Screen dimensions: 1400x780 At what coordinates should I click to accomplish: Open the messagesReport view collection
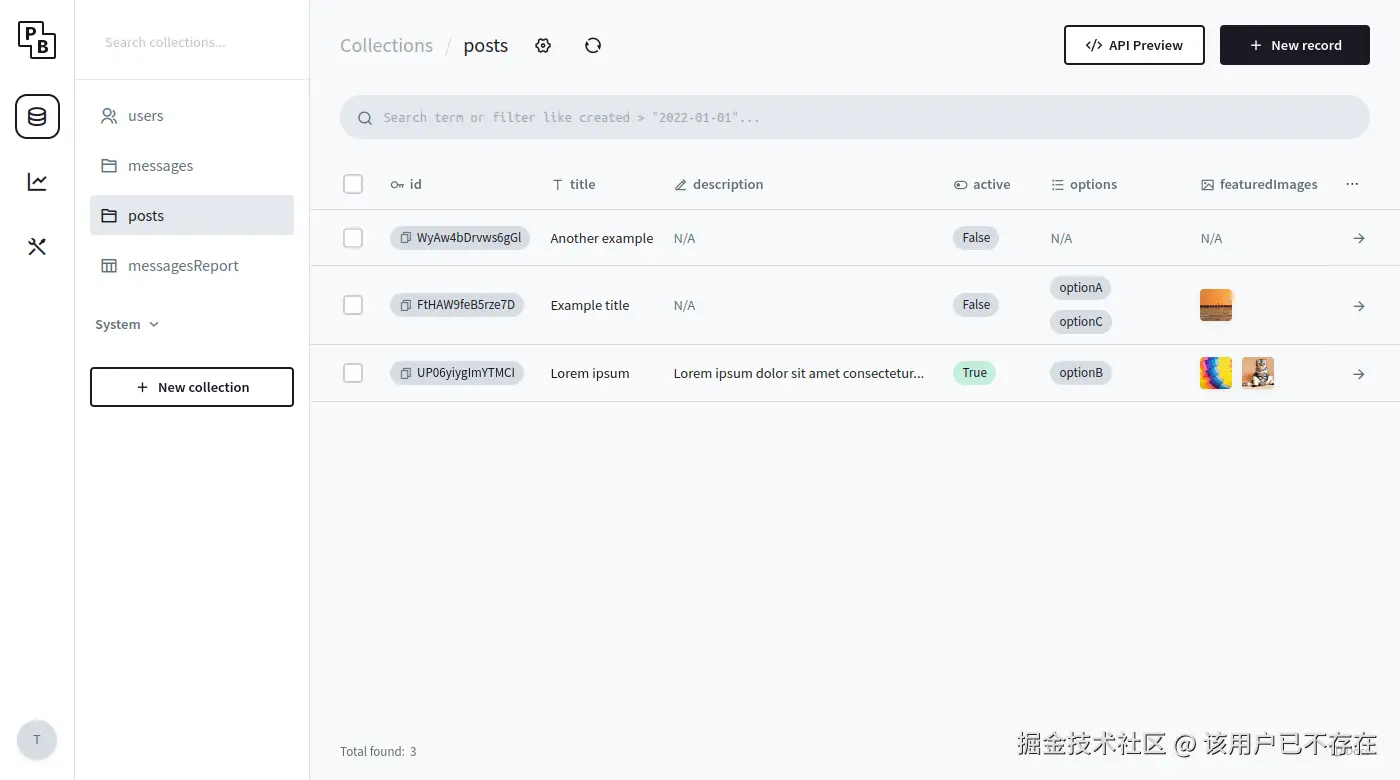coord(192,266)
